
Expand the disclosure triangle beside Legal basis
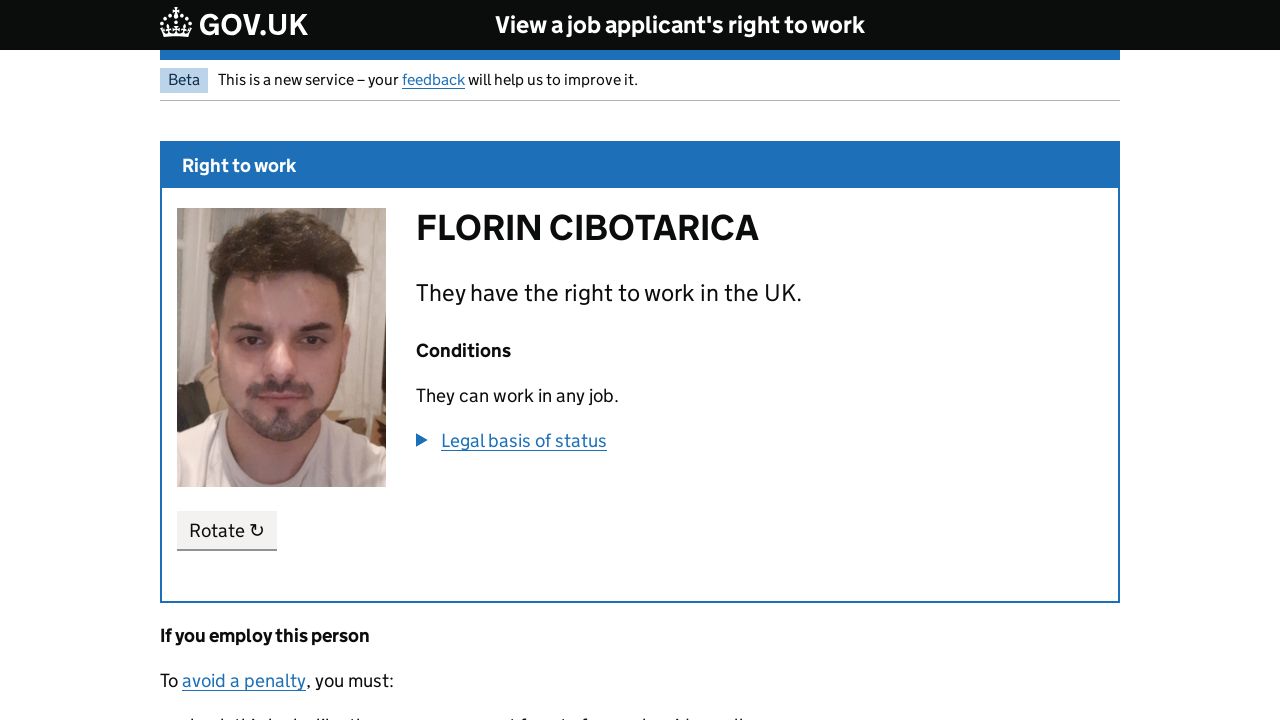(422, 440)
